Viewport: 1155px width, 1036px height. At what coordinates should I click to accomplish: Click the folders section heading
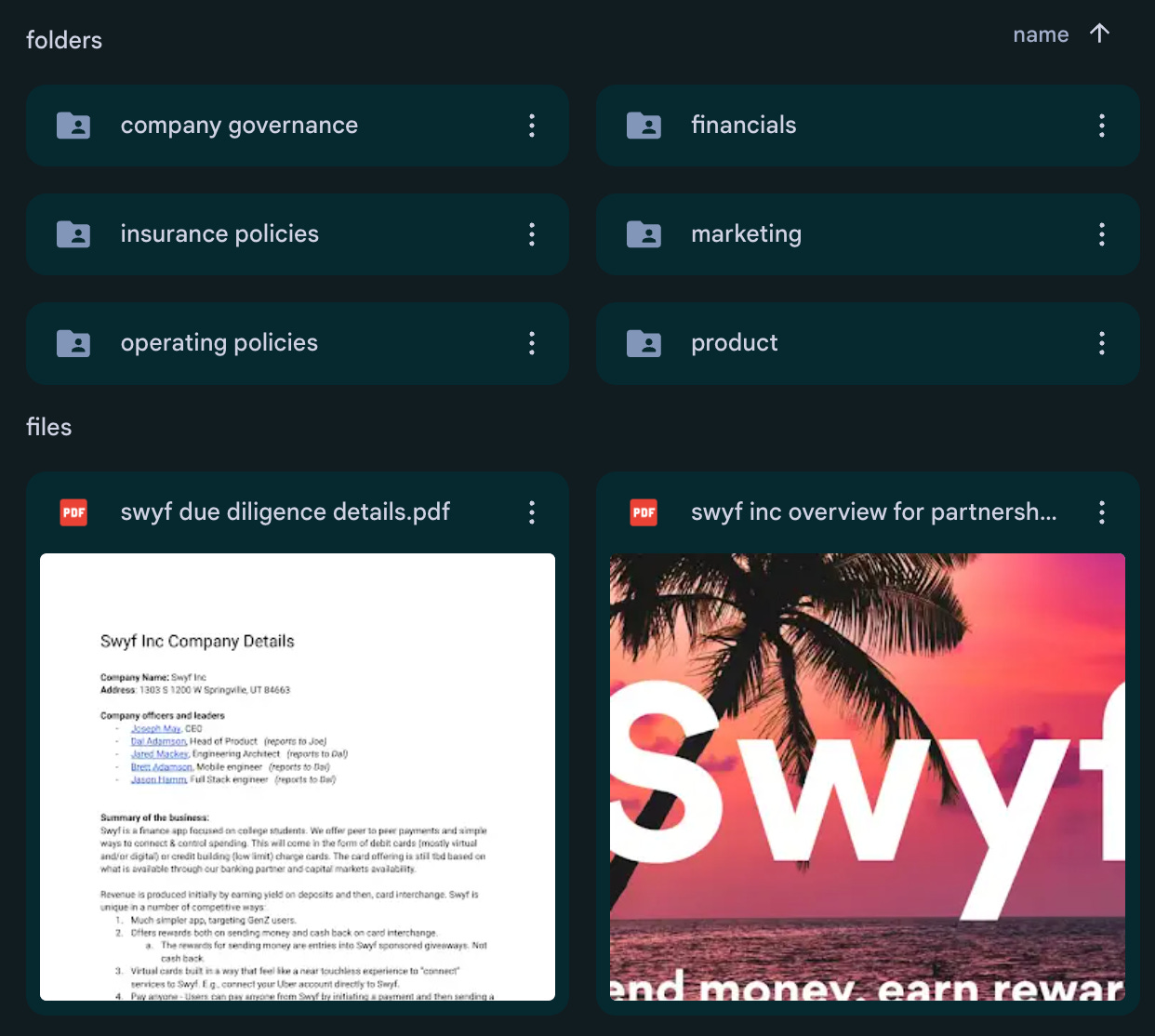tap(64, 40)
